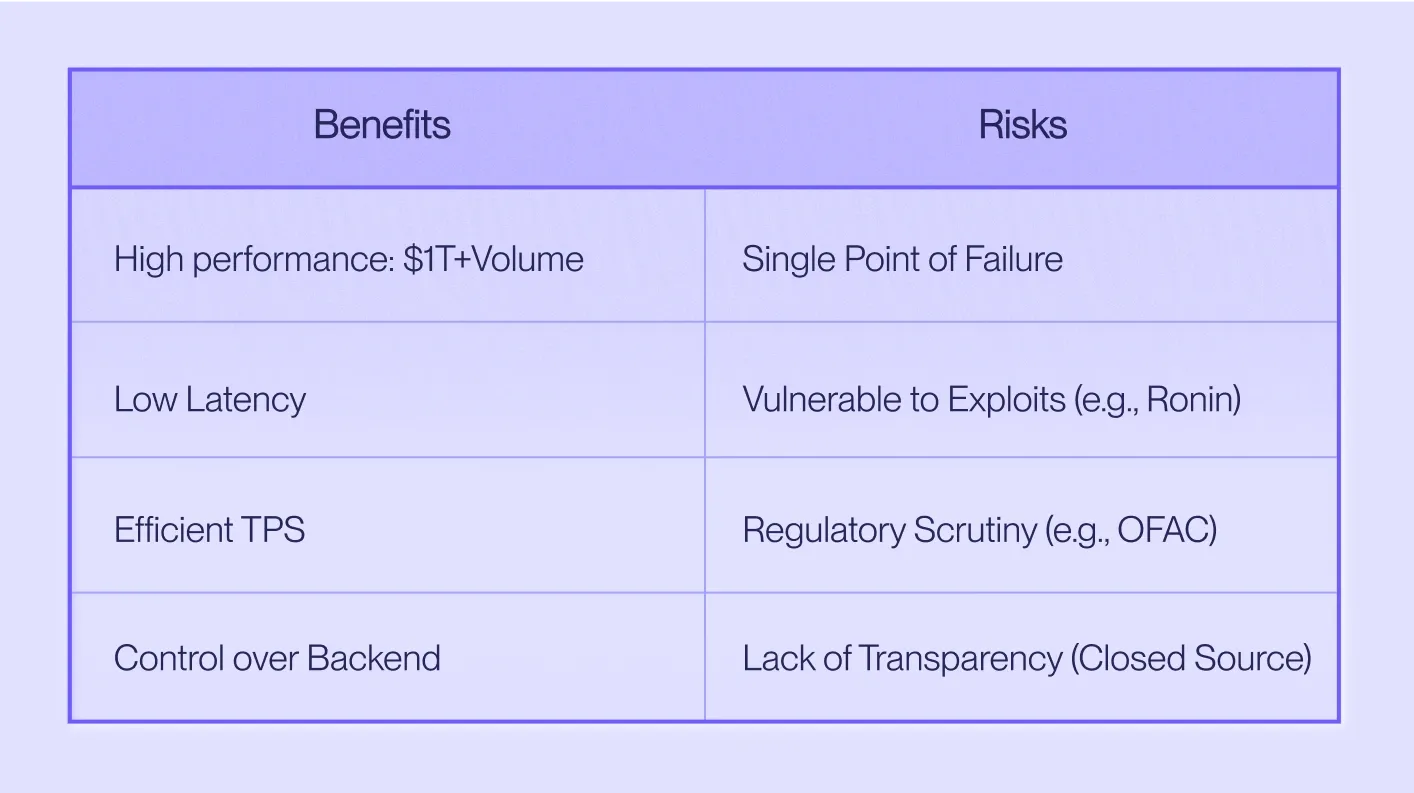Click the $1T+Volume text
This screenshot has height=793, width=1414.
[x=494, y=260]
